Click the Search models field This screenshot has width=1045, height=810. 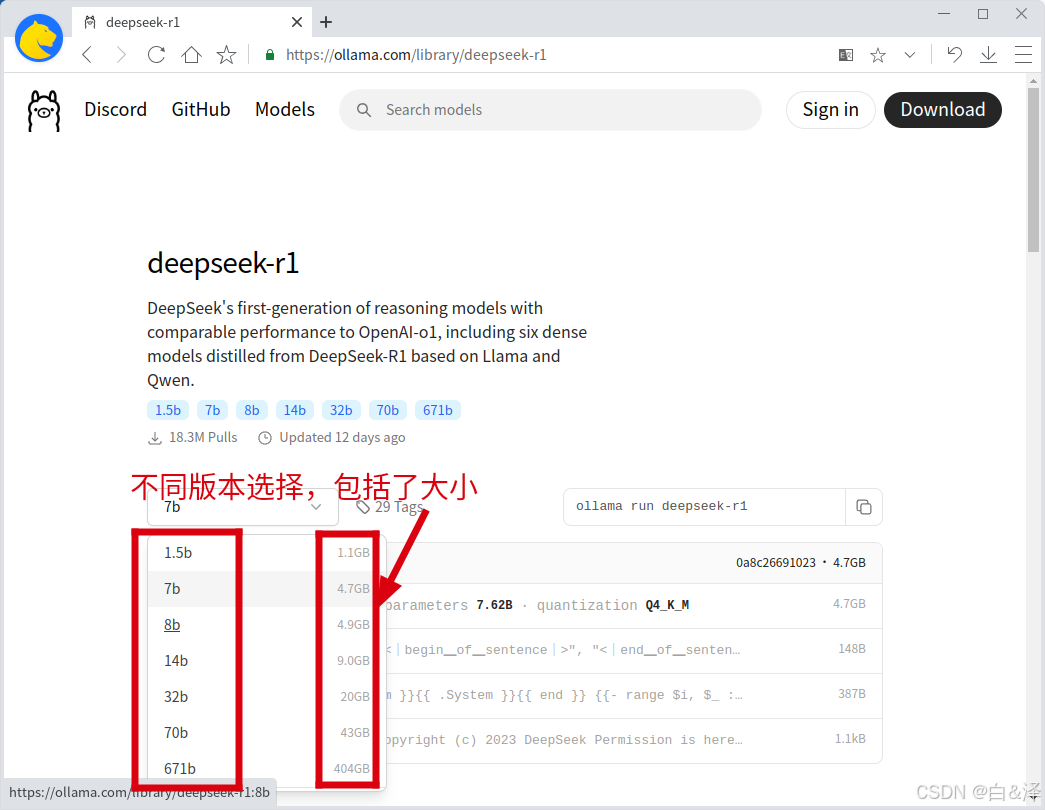550,110
